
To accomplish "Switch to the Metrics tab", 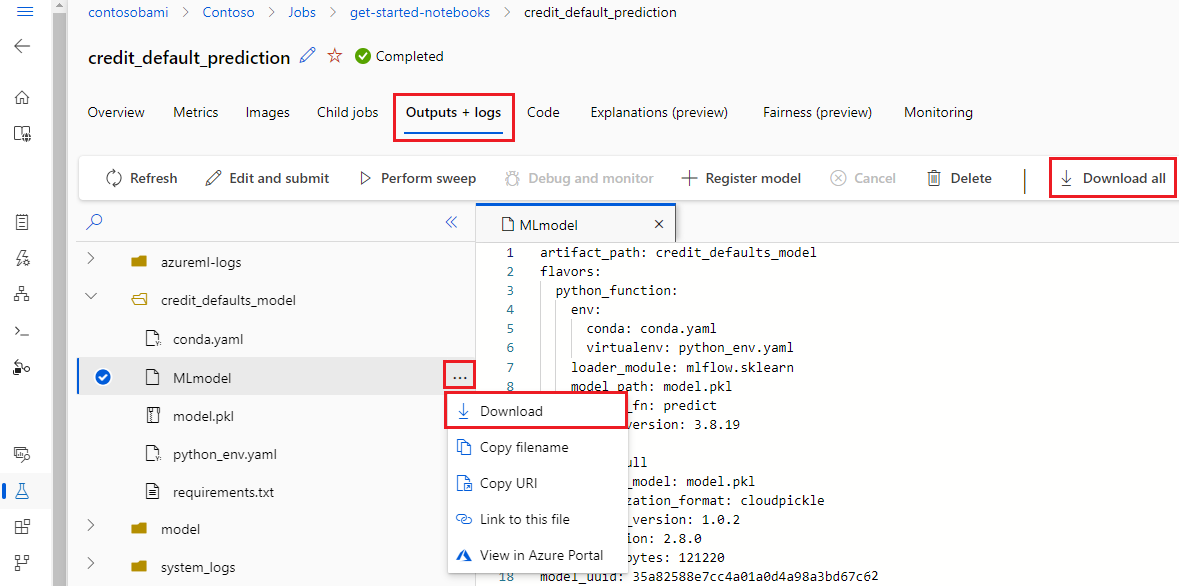I will [195, 112].
